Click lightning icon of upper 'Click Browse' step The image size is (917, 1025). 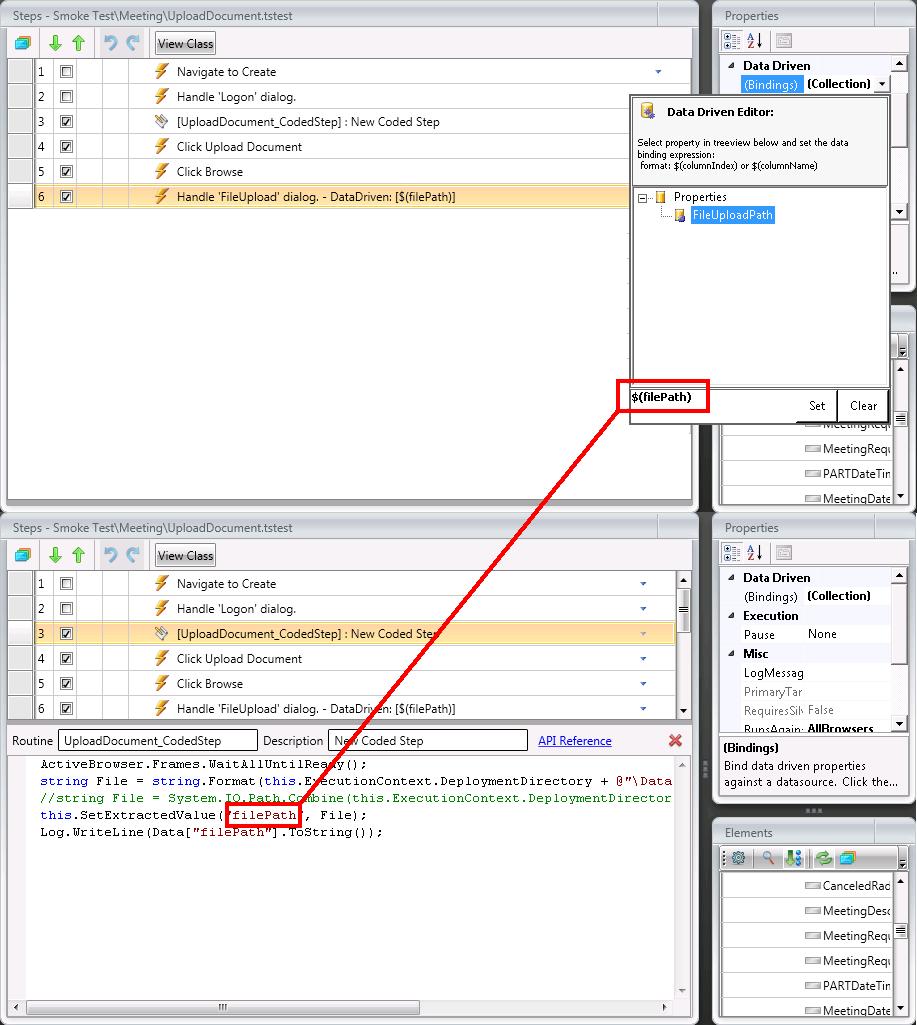coord(161,171)
